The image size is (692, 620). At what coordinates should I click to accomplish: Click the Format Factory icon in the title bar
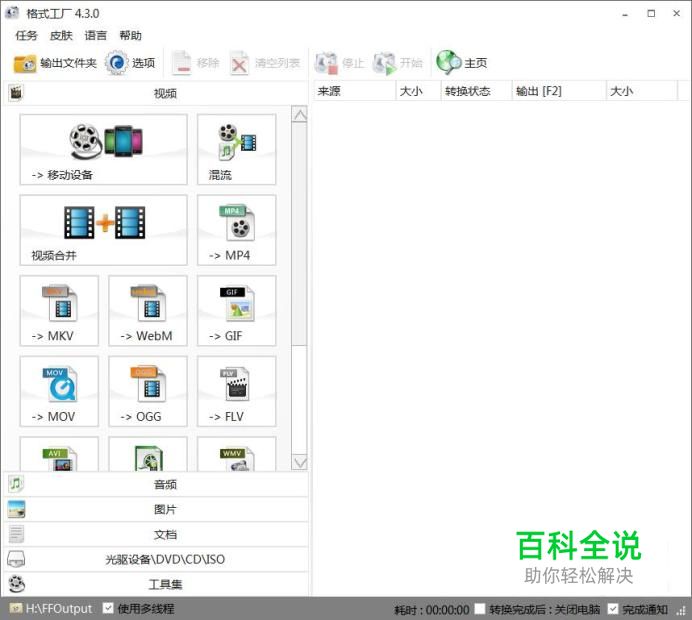tap(12, 13)
